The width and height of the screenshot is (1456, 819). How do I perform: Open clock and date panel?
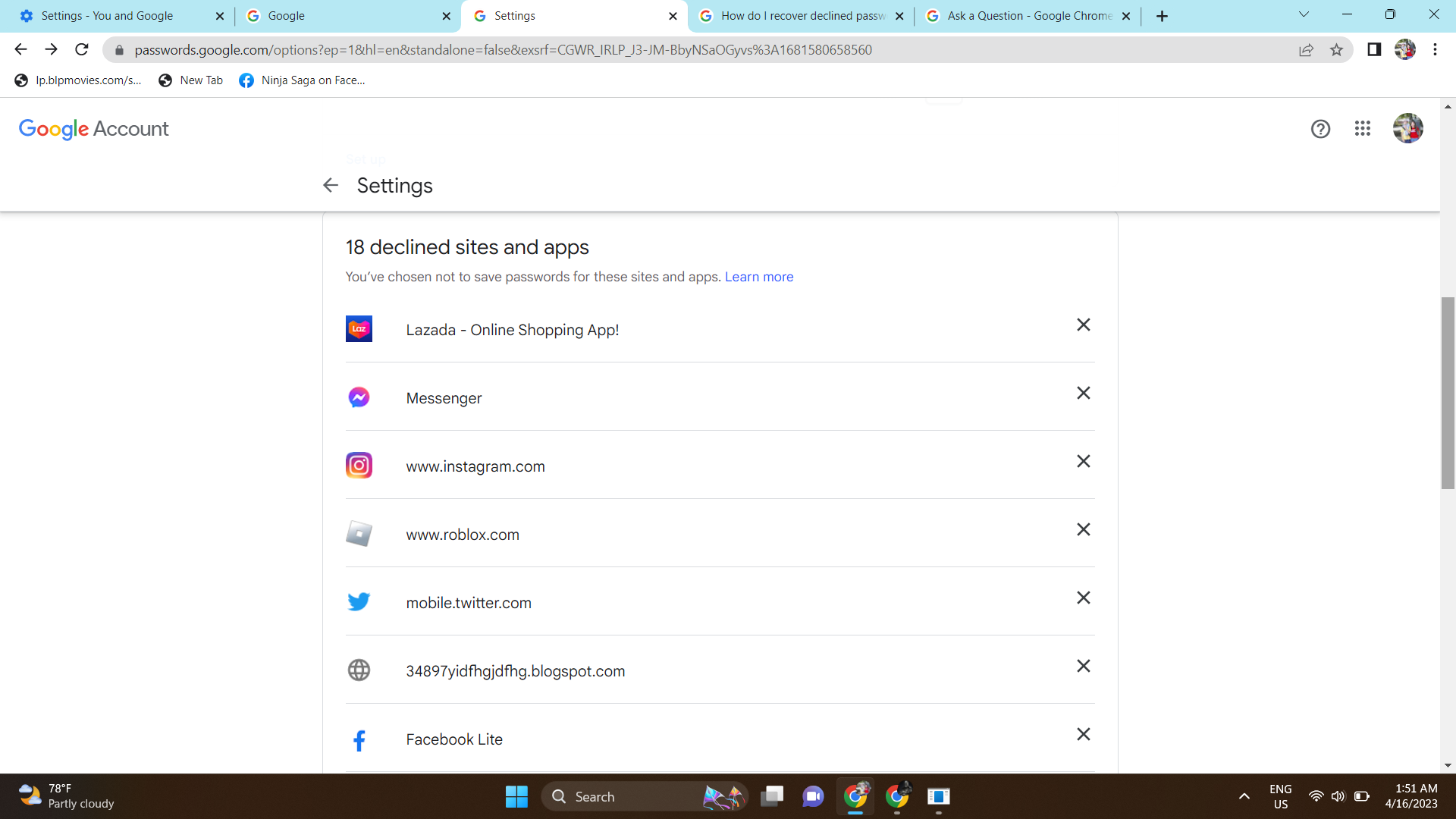(1411, 796)
